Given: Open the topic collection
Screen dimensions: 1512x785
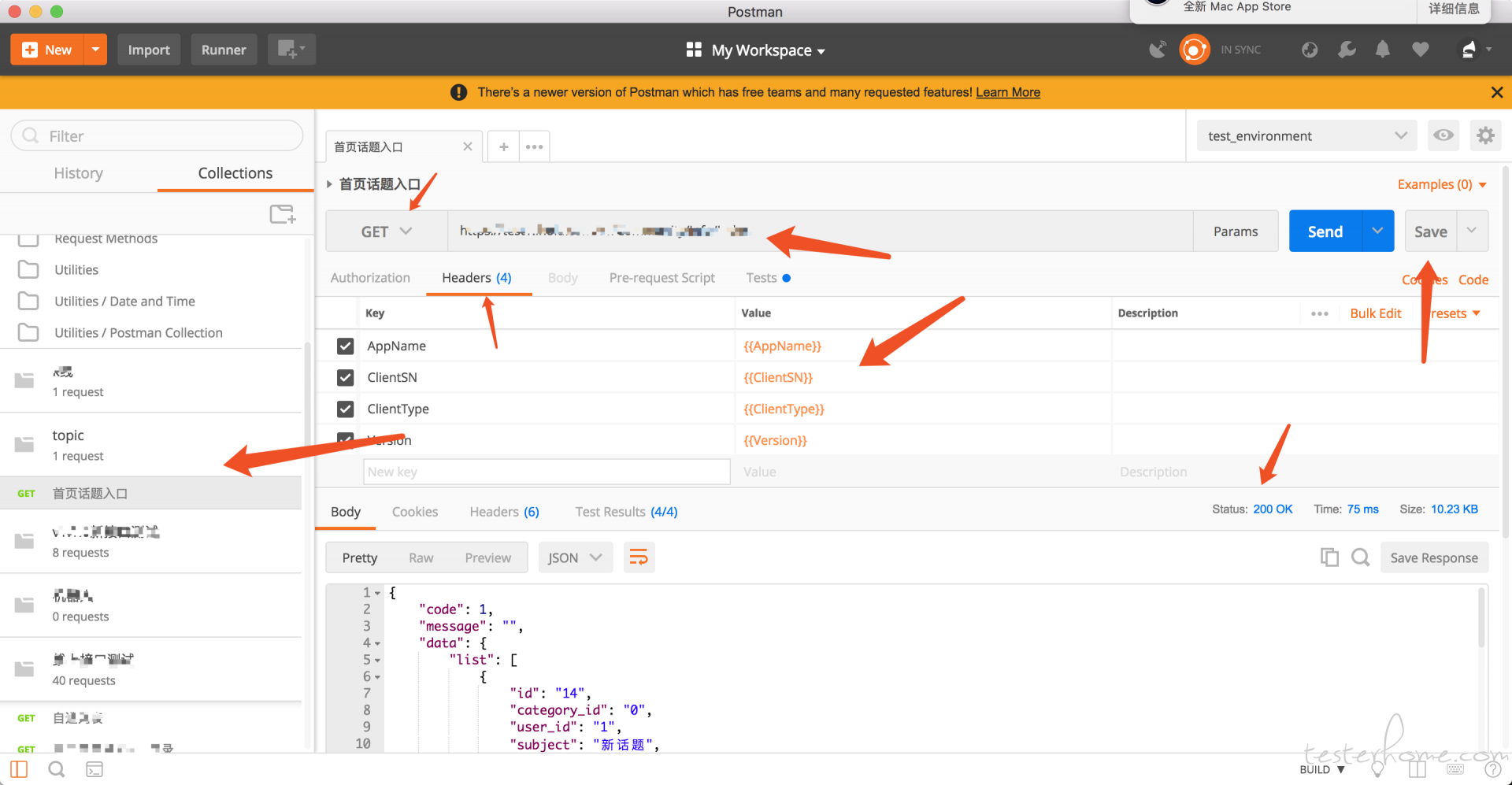Looking at the screenshot, I should (150, 445).
